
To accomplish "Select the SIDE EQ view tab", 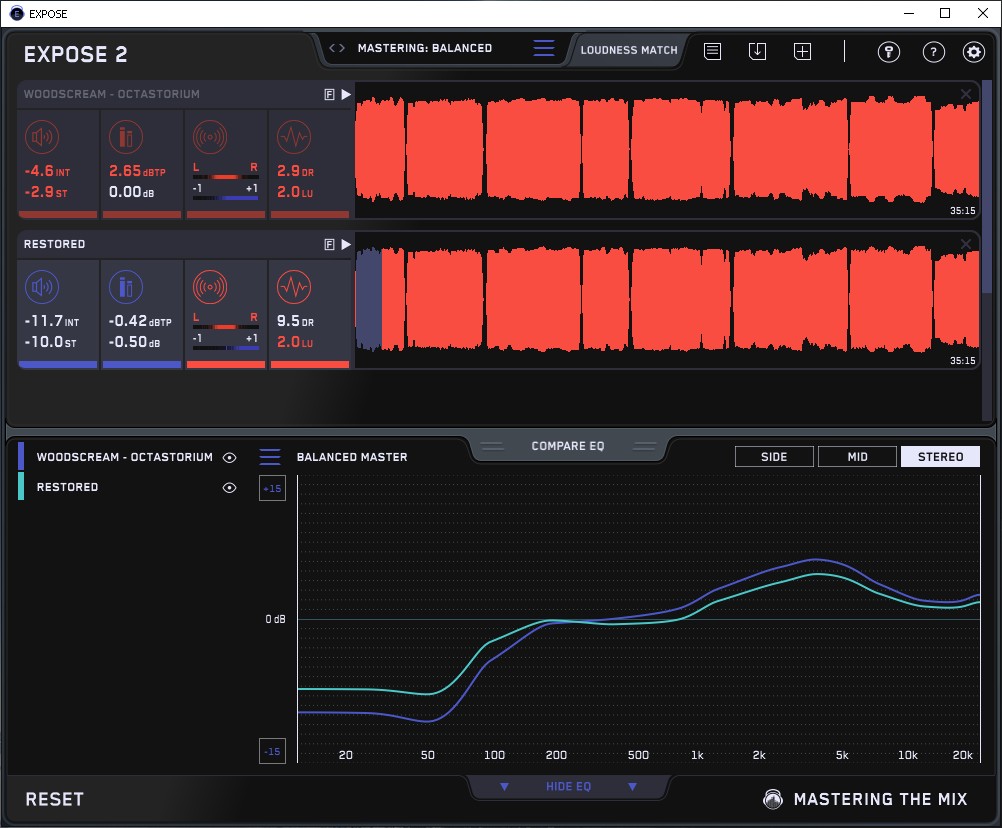I will click(774, 457).
